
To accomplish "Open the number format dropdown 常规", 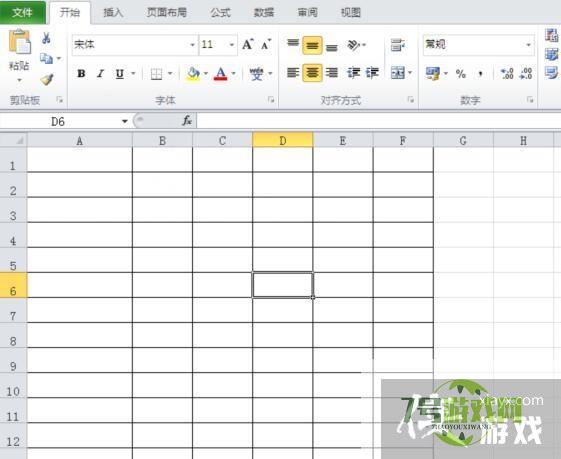I will tap(479, 45).
